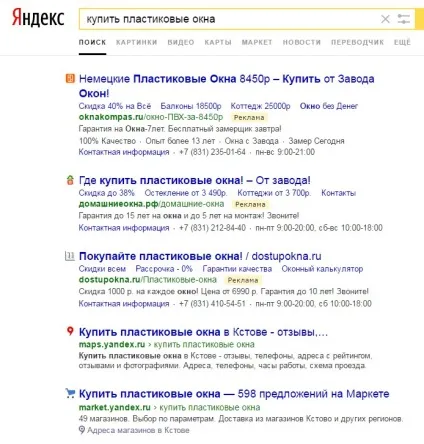Open 'Немецкие Пластиковые Окна 8450р' result
The height and width of the screenshot is (444, 424).
coord(226,86)
